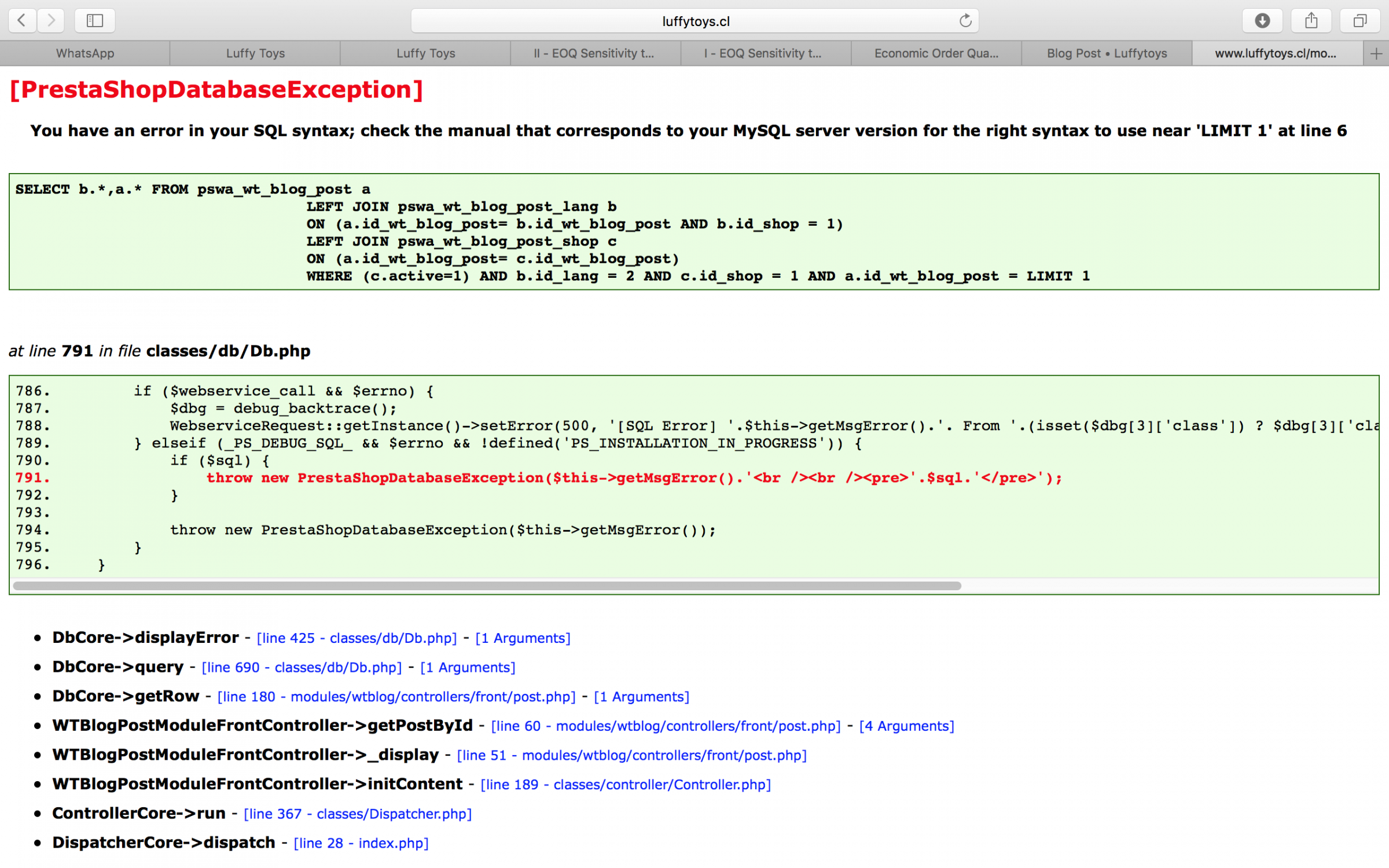This screenshot has width=1389, height=868.
Task: Open a new tab with plus icon
Action: tap(1376, 54)
